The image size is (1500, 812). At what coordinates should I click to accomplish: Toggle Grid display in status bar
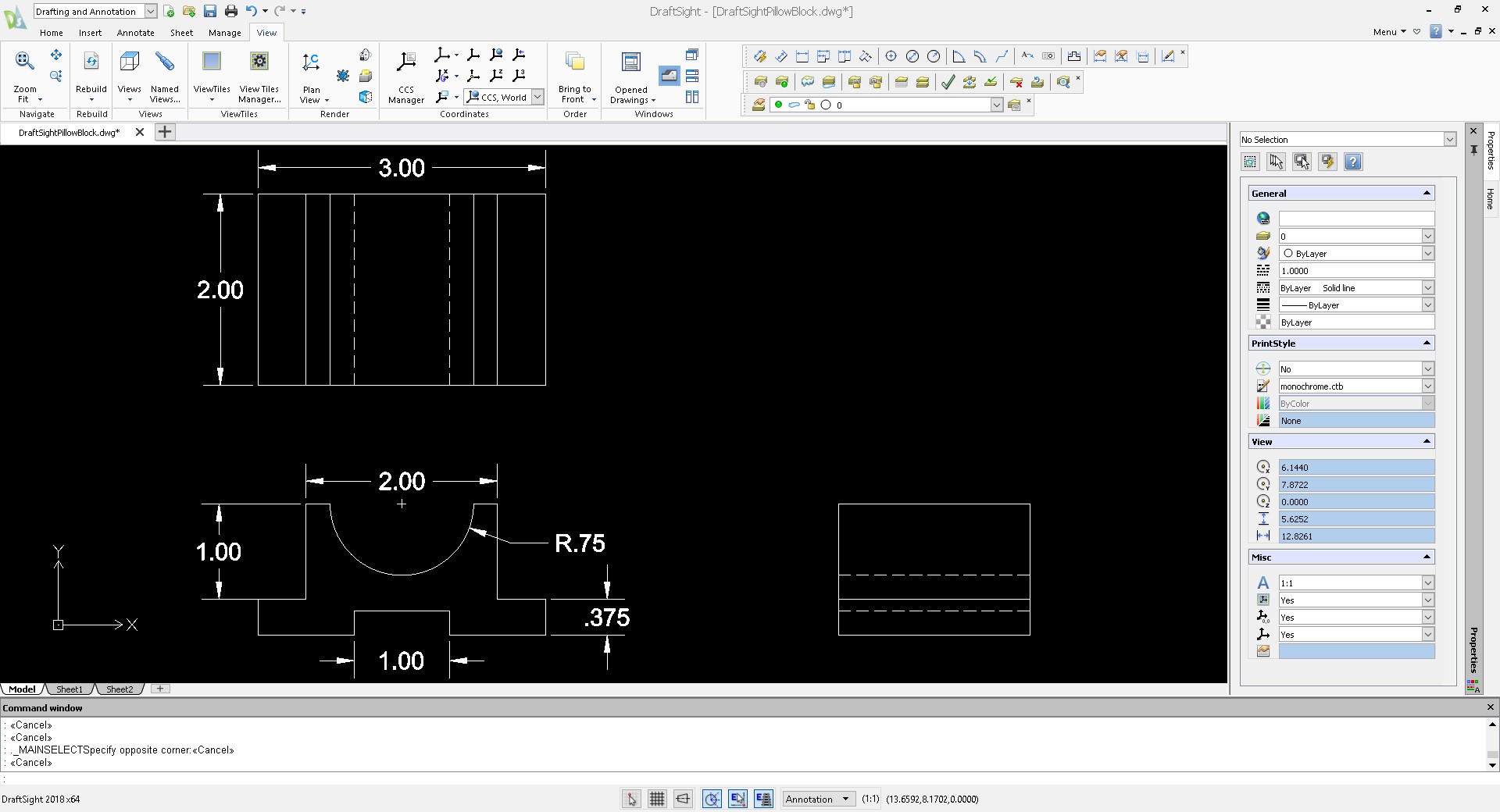point(657,799)
